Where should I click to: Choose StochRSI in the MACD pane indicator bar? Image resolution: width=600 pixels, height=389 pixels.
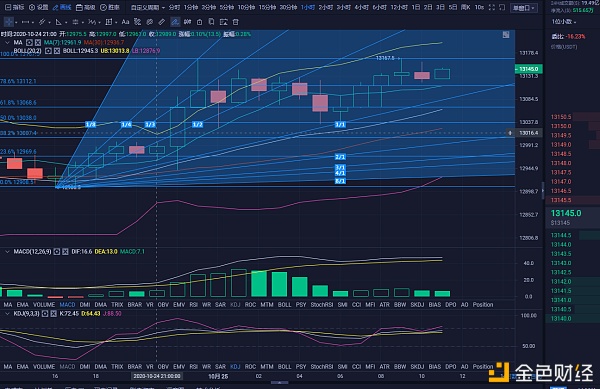[322, 305]
